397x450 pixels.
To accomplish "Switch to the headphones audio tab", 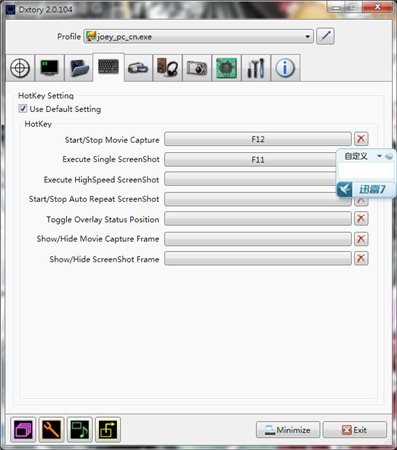I will coord(167,68).
